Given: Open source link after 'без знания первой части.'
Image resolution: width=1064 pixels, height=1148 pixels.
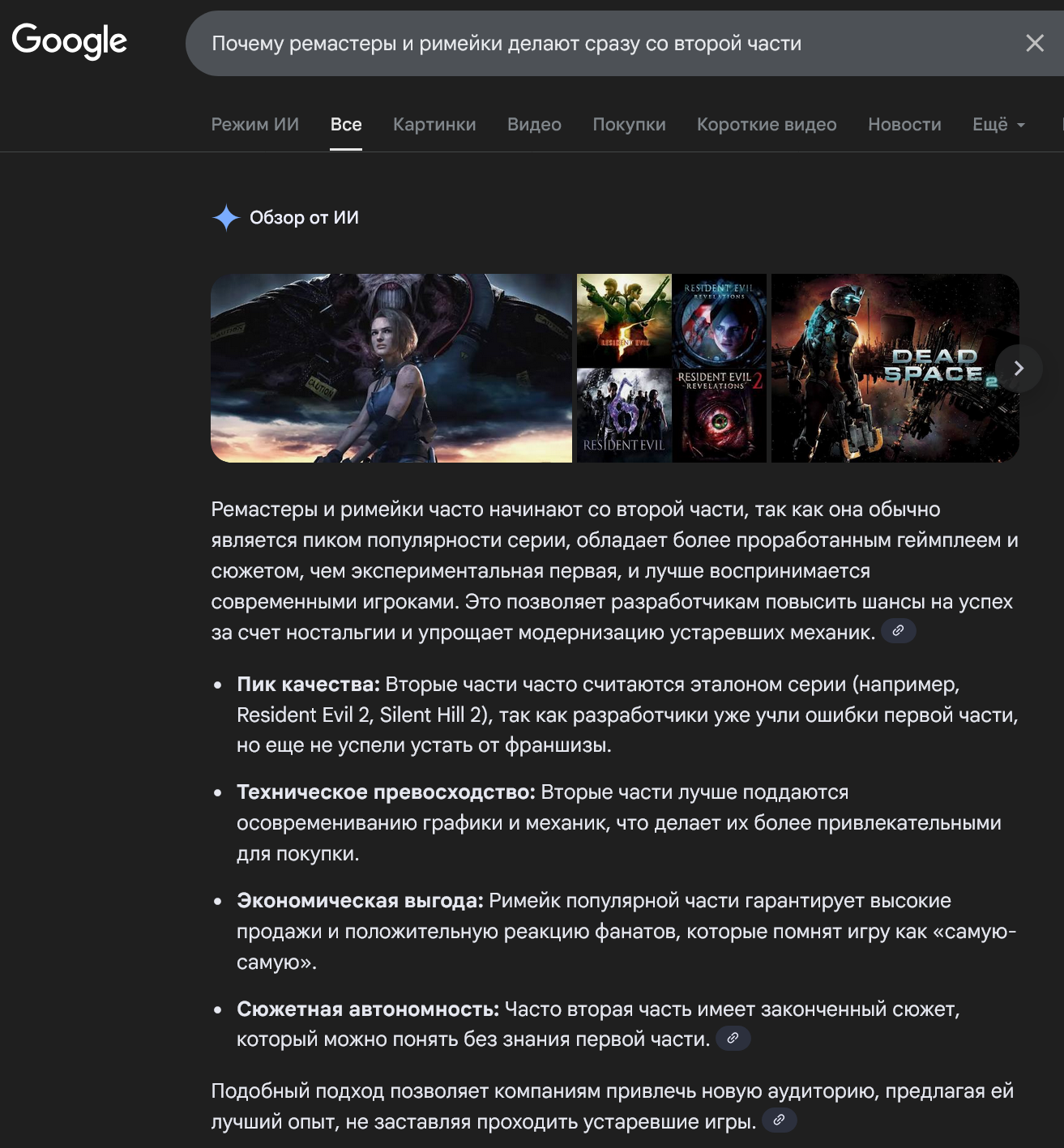Looking at the screenshot, I should click(733, 1038).
